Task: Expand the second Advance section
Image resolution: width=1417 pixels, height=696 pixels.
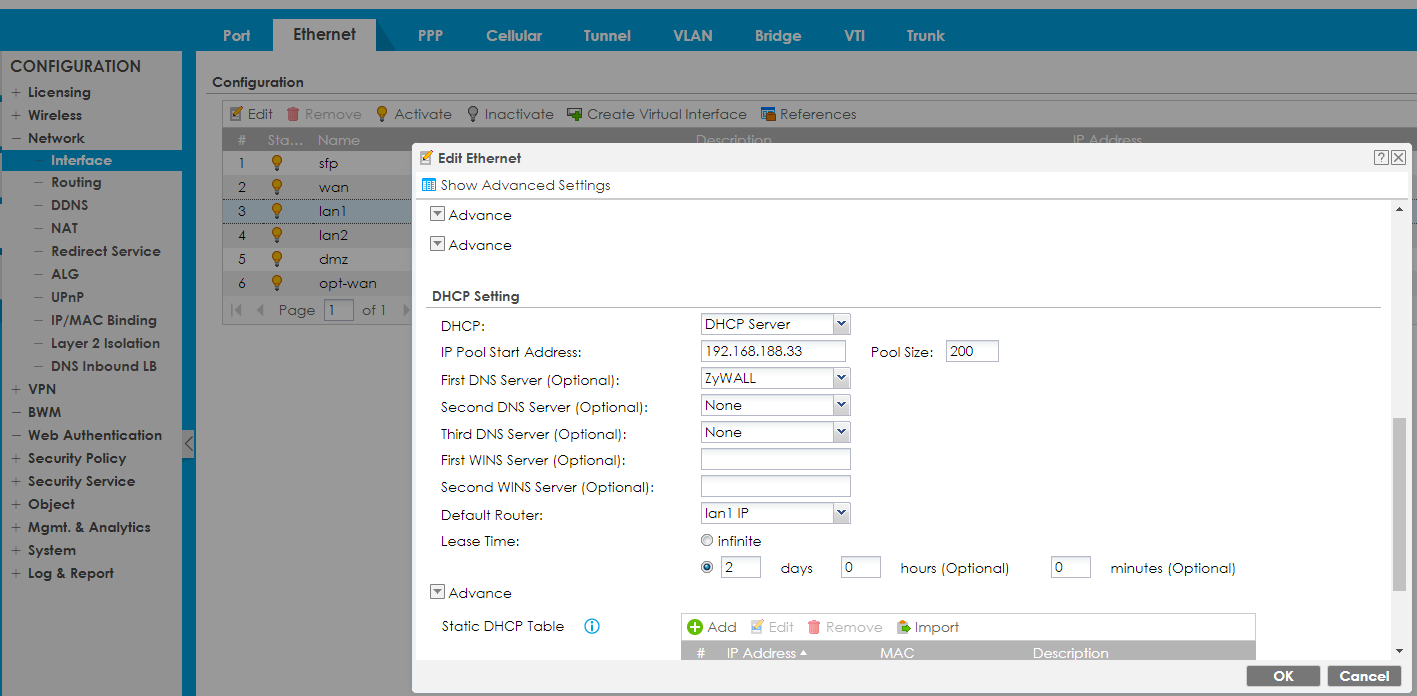Action: (437, 243)
